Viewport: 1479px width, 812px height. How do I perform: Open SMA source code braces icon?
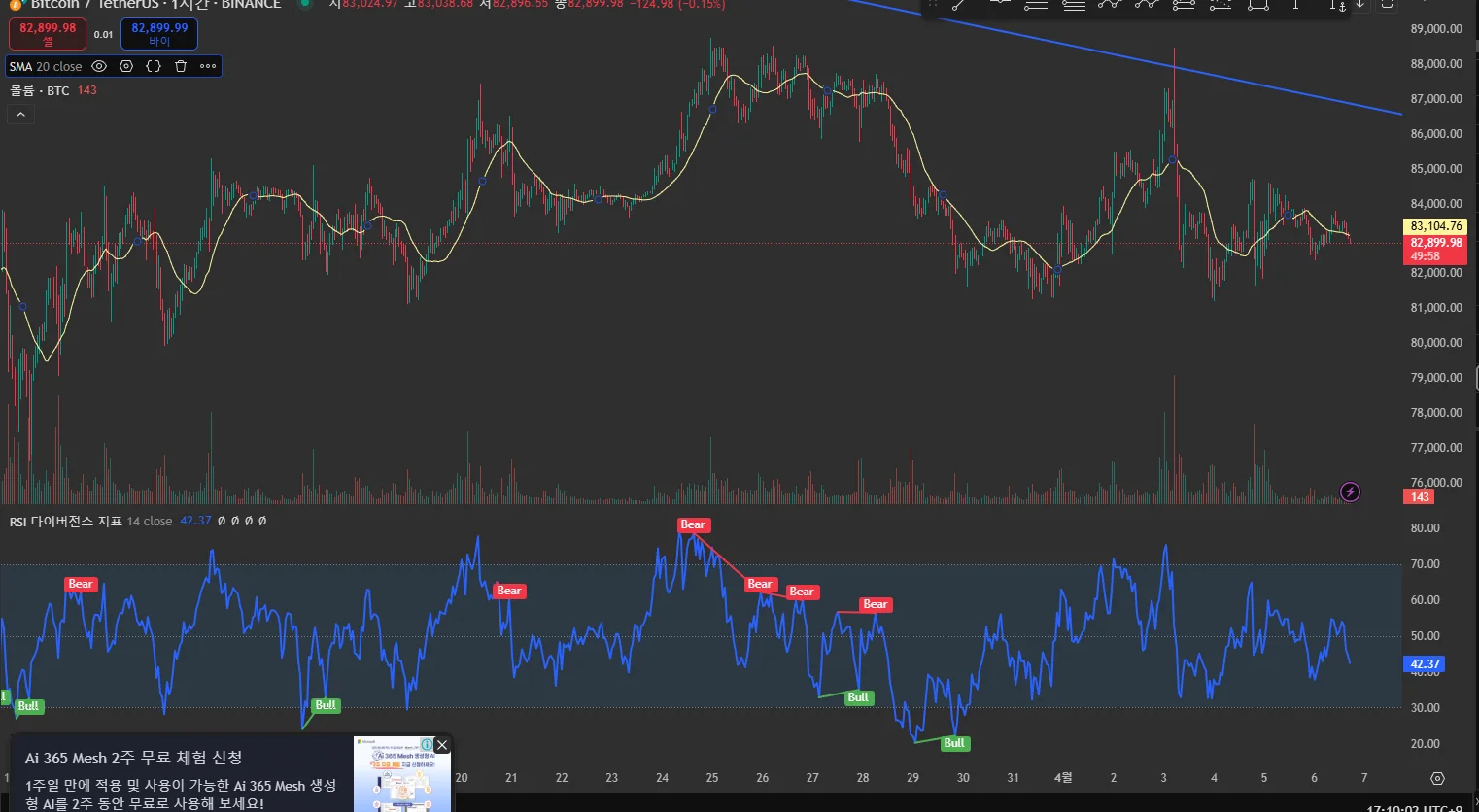pyautogui.click(x=154, y=66)
